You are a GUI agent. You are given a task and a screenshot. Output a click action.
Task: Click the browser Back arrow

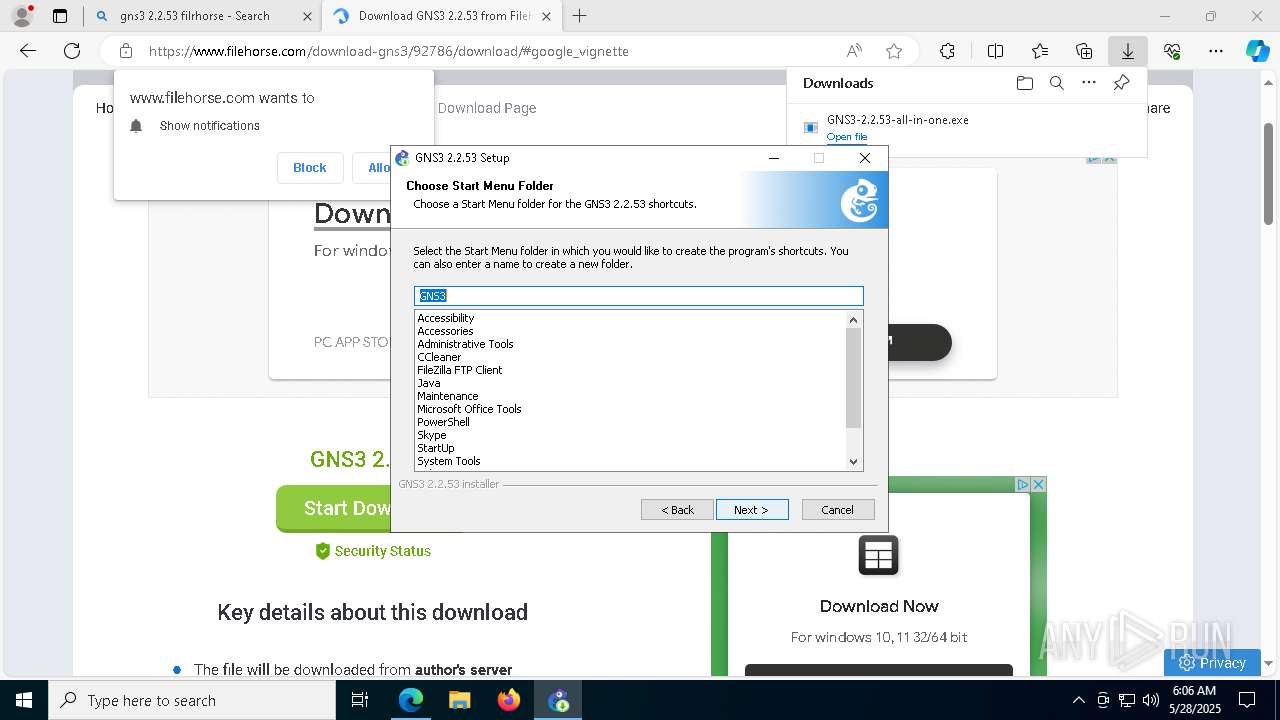click(28, 51)
